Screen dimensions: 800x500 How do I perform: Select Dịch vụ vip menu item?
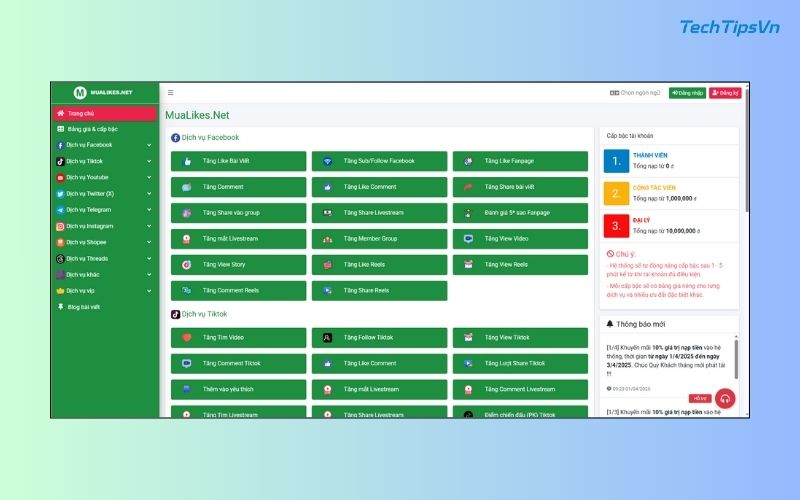[x=105, y=291]
